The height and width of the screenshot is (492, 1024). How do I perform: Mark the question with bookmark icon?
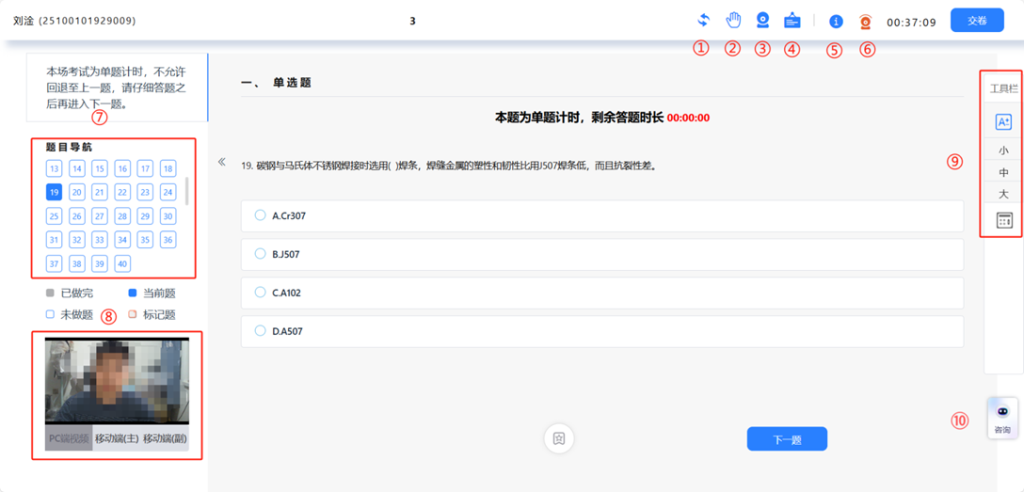click(x=559, y=438)
